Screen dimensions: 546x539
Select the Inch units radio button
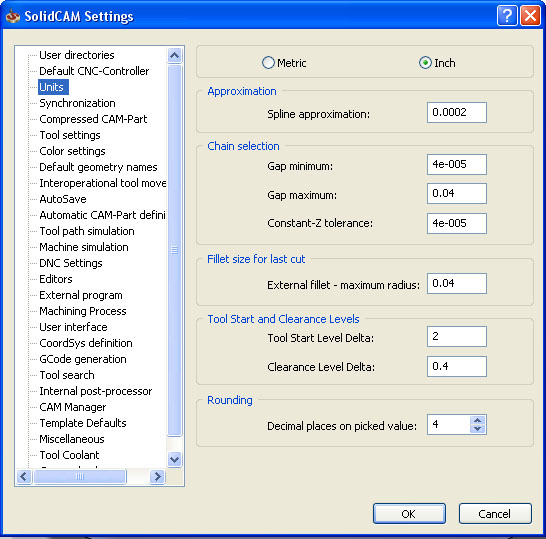[x=425, y=63]
